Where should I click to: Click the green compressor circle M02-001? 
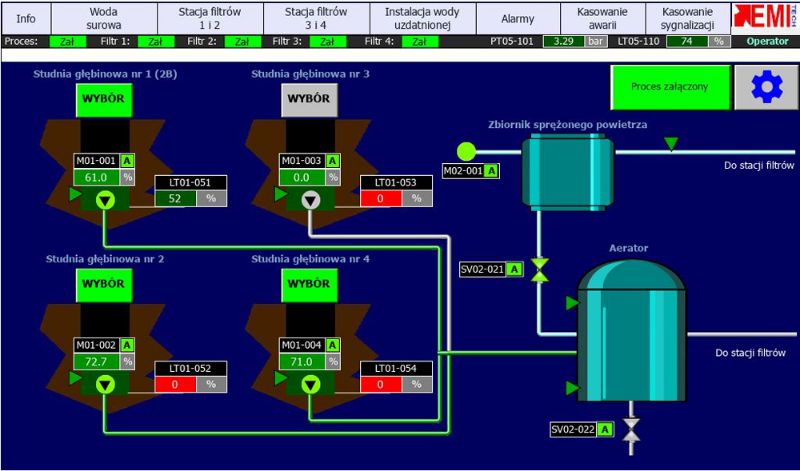tap(466, 151)
